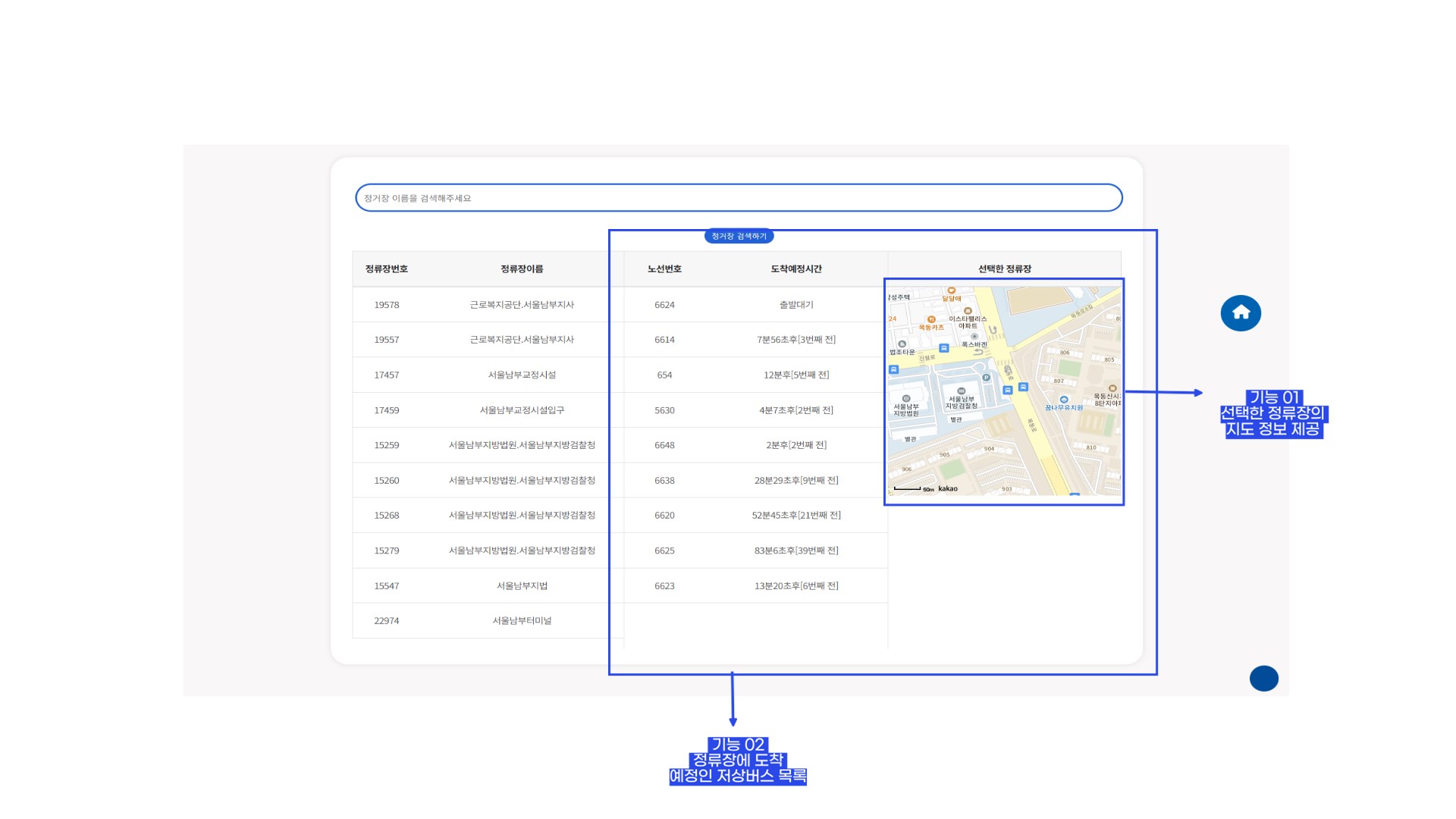The width and height of the screenshot is (1456, 819).
Task: Click the kakao logo link on map
Action: 947,489
